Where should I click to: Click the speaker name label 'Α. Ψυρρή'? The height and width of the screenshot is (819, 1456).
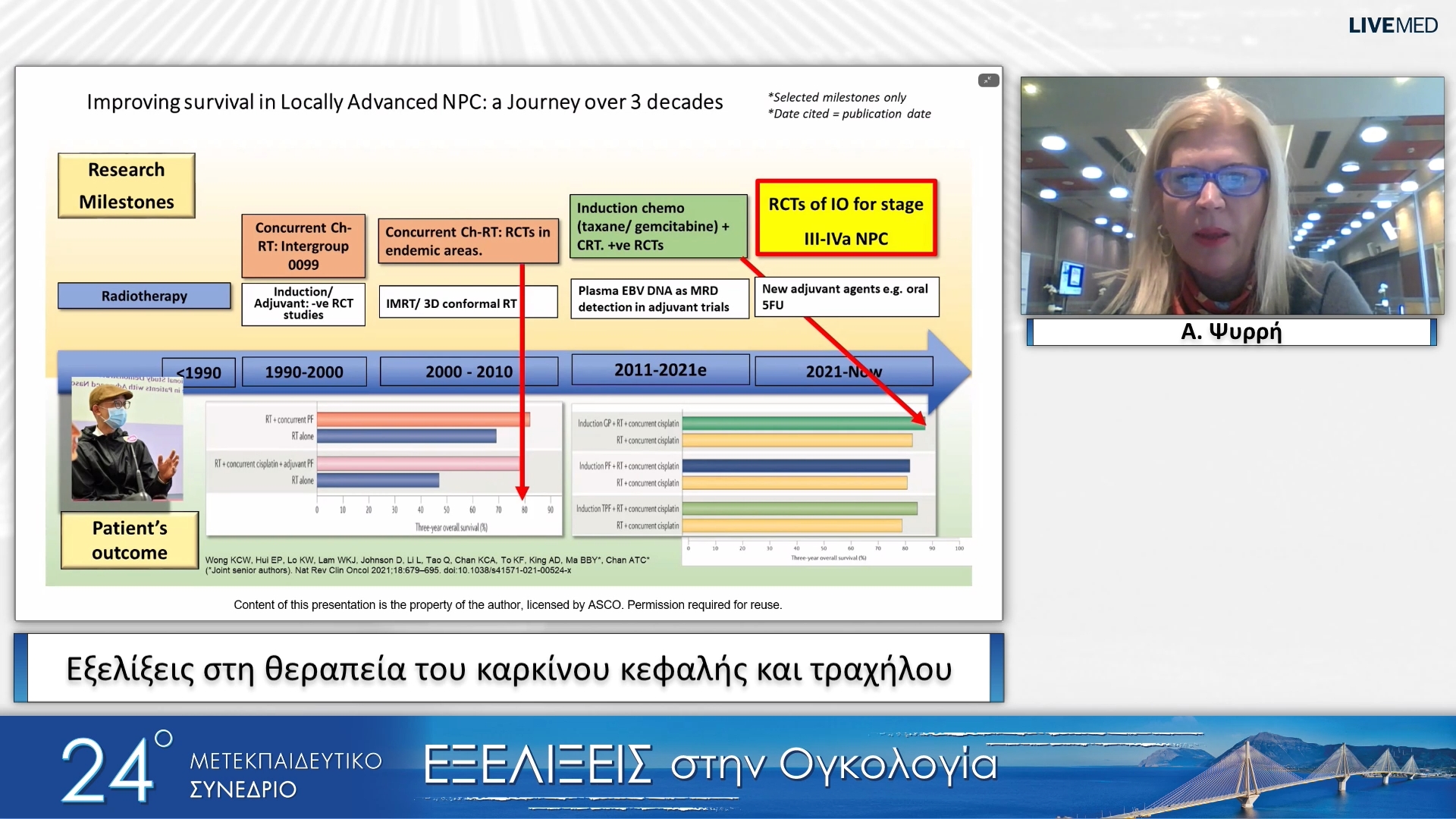[1231, 331]
